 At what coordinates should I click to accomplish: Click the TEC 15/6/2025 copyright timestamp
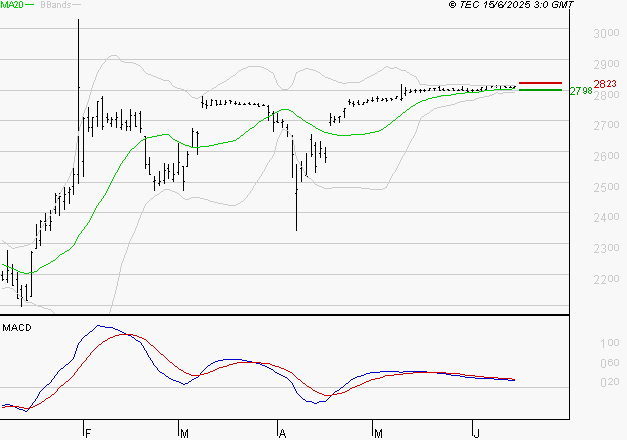click(x=511, y=4)
